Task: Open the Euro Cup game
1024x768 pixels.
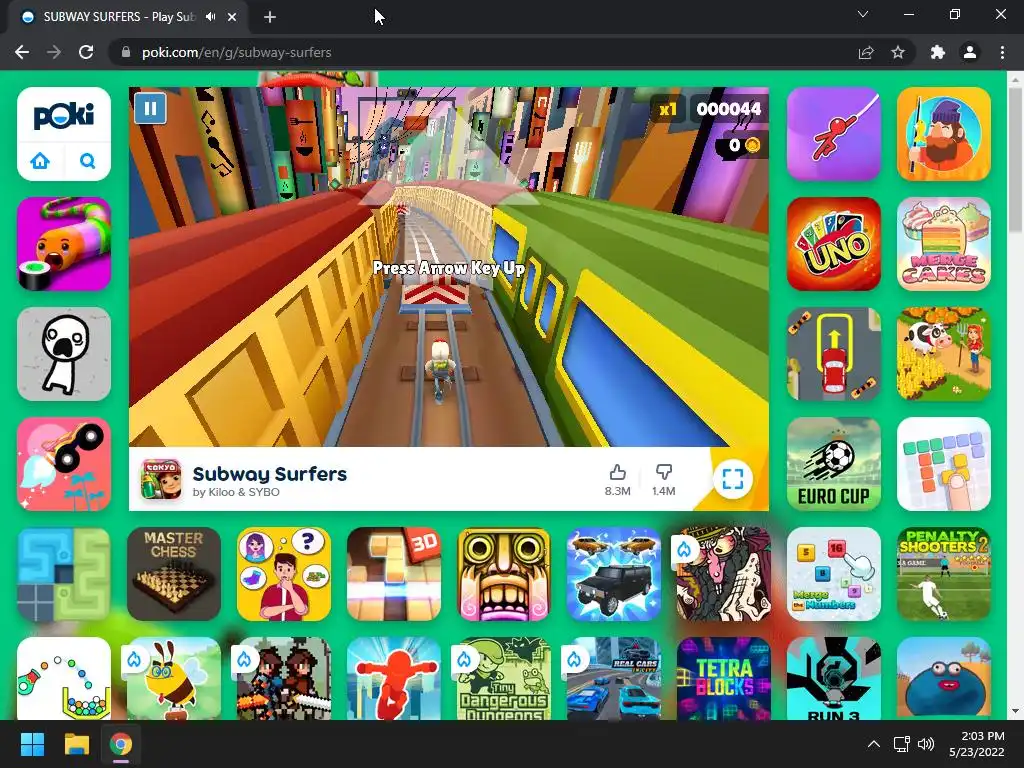Action: click(x=833, y=464)
